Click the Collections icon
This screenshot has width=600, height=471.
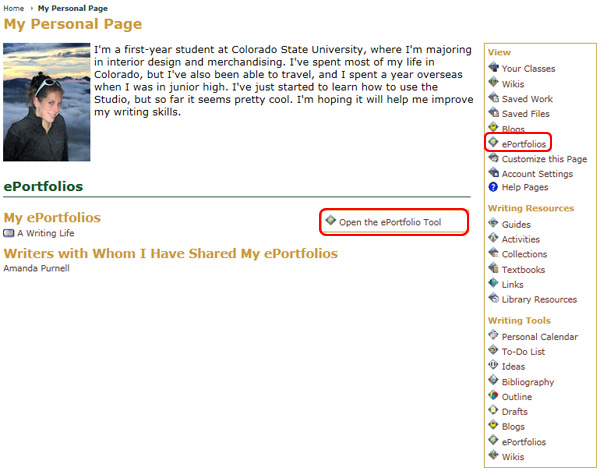[494, 253]
